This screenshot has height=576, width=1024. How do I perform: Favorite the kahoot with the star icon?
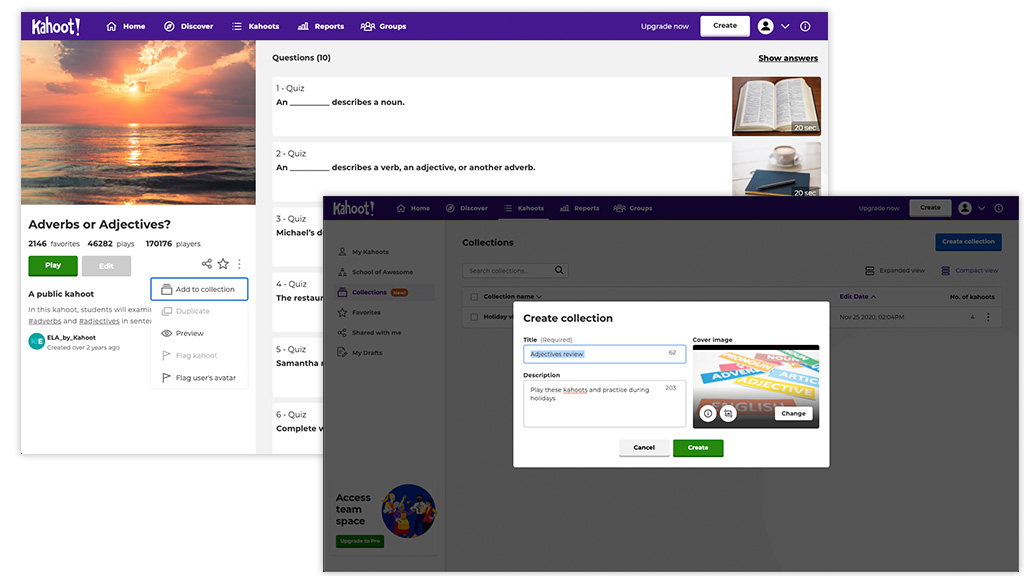point(223,264)
